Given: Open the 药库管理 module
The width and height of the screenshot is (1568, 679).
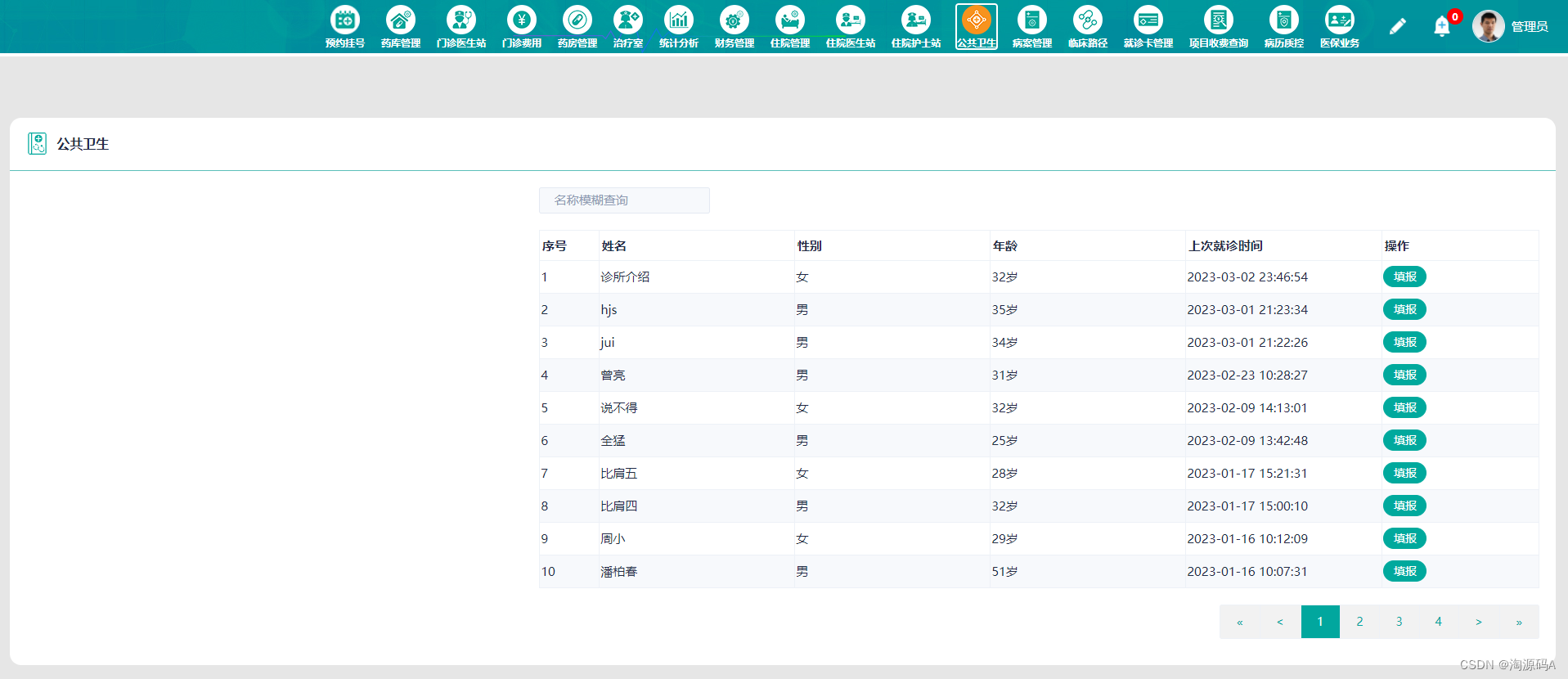Looking at the screenshot, I should (401, 26).
